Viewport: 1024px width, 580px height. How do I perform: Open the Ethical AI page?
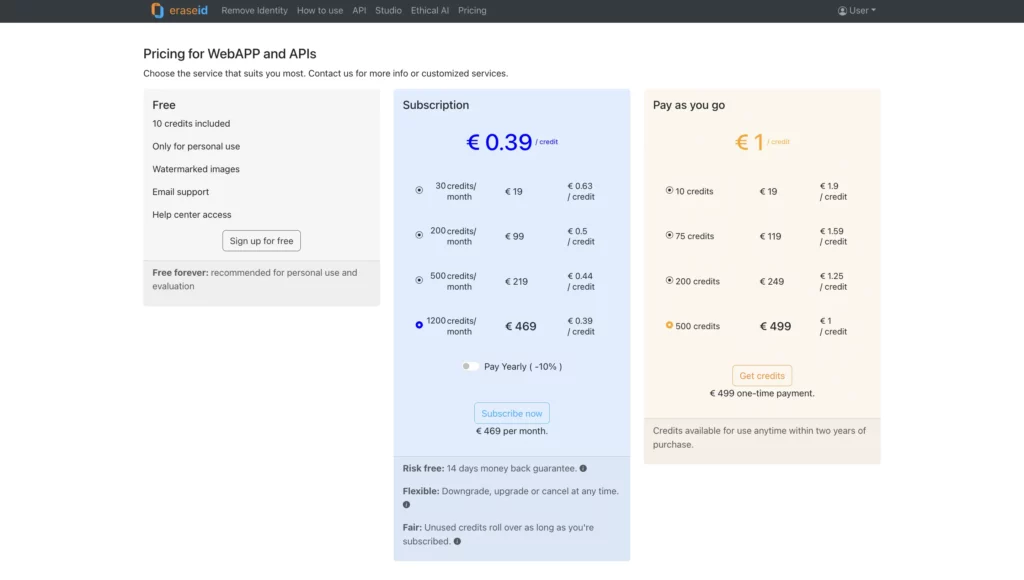[x=429, y=10]
